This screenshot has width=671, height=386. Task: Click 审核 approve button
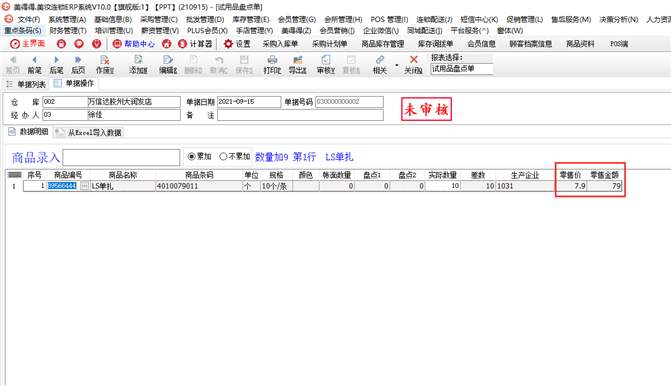tap(326, 65)
